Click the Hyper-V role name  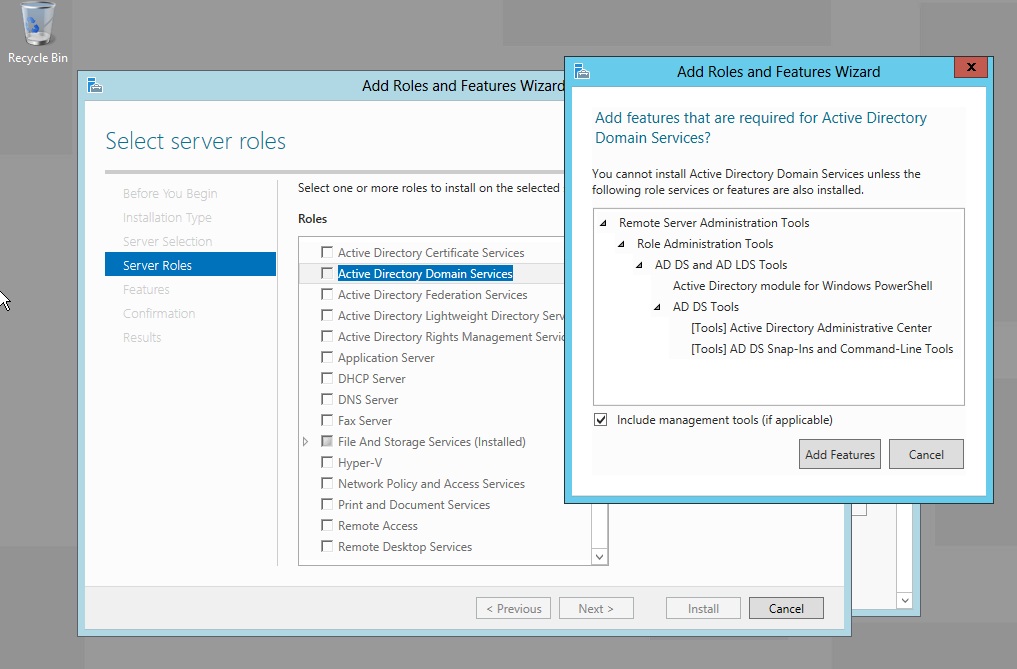tap(360, 463)
